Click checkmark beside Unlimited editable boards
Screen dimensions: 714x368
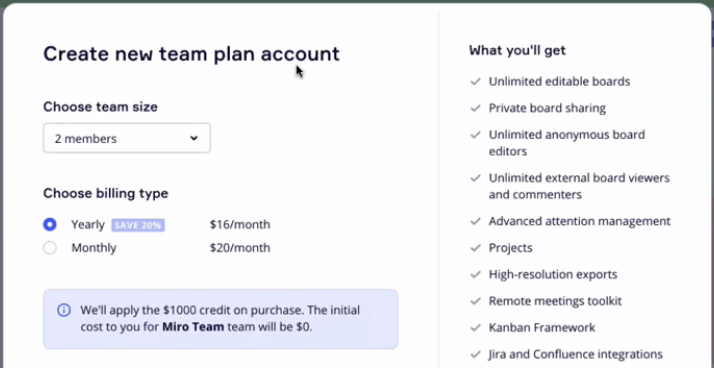click(x=475, y=82)
